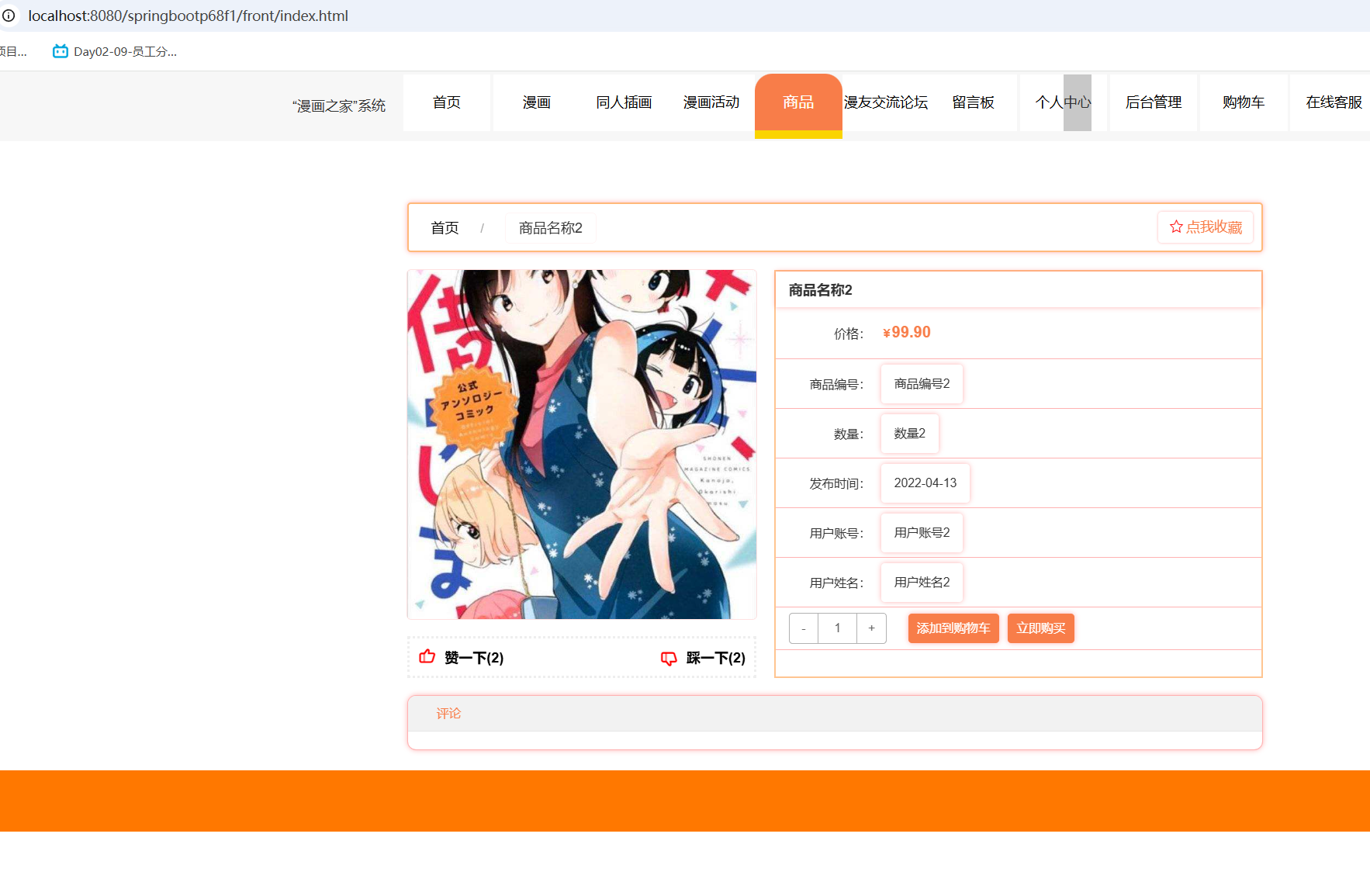1370x896 pixels.
Task: Click the 用户账号2 value
Action: click(922, 533)
